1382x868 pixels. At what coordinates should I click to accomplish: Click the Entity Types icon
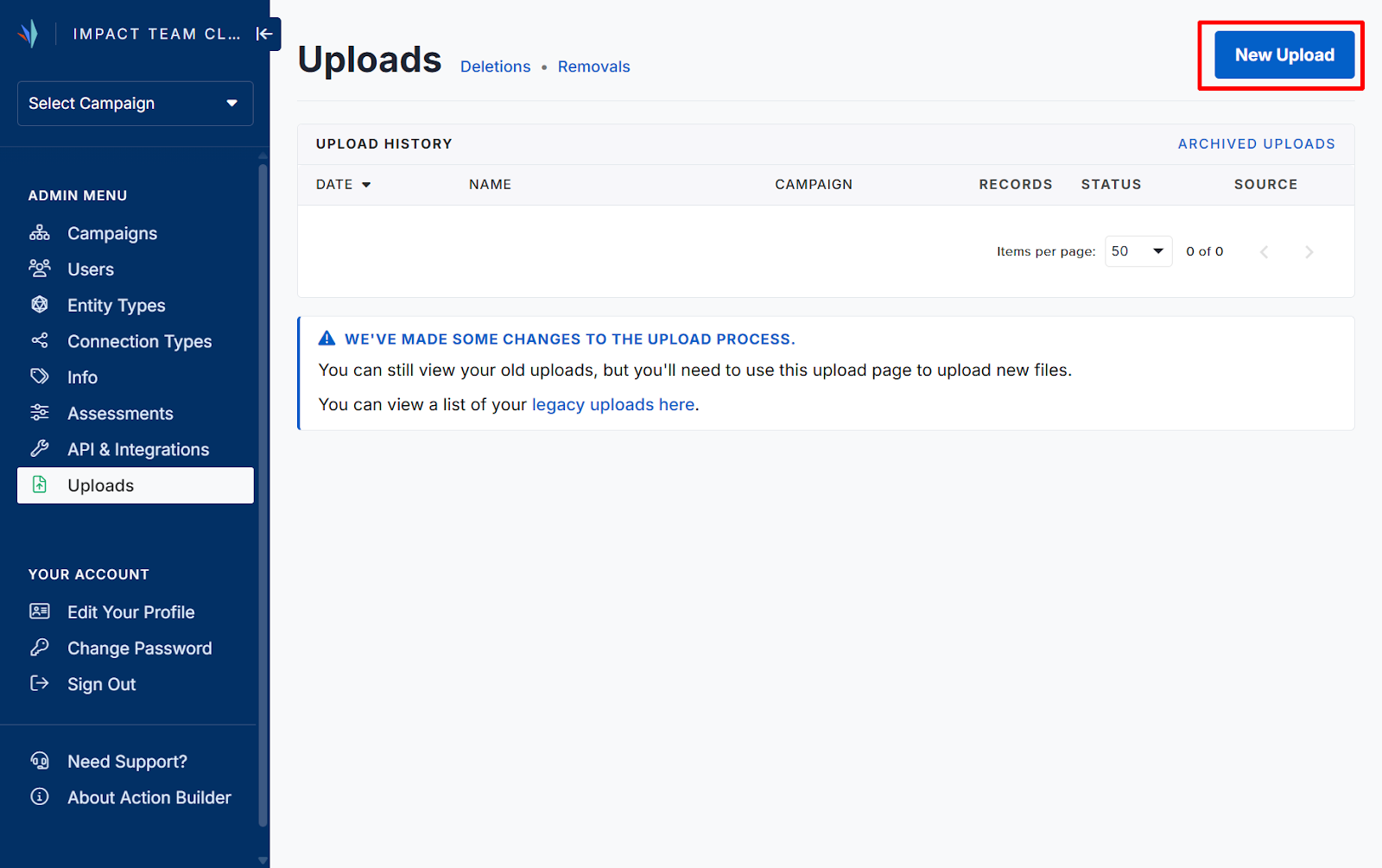[x=40, y=305]
